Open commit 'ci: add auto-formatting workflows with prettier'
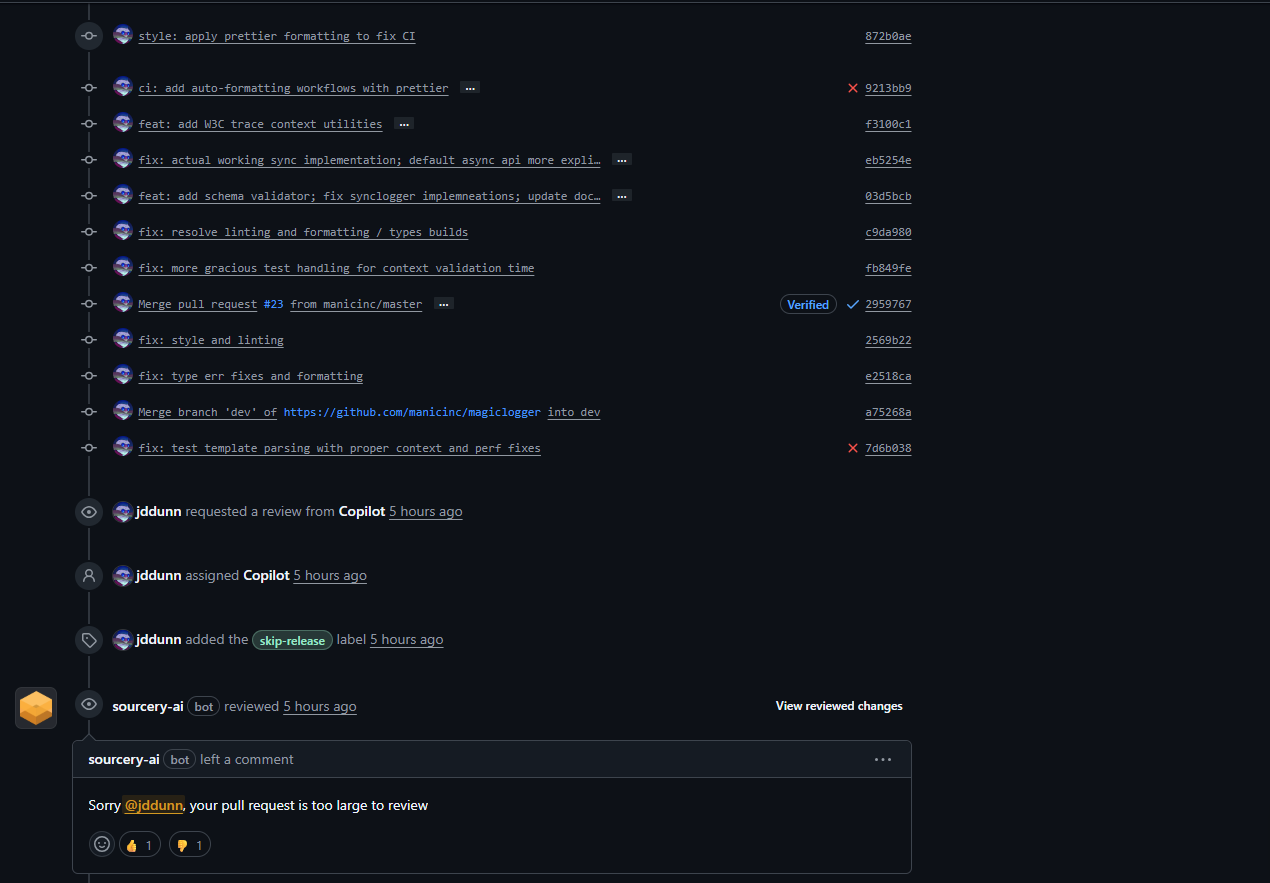 point(293,88)
